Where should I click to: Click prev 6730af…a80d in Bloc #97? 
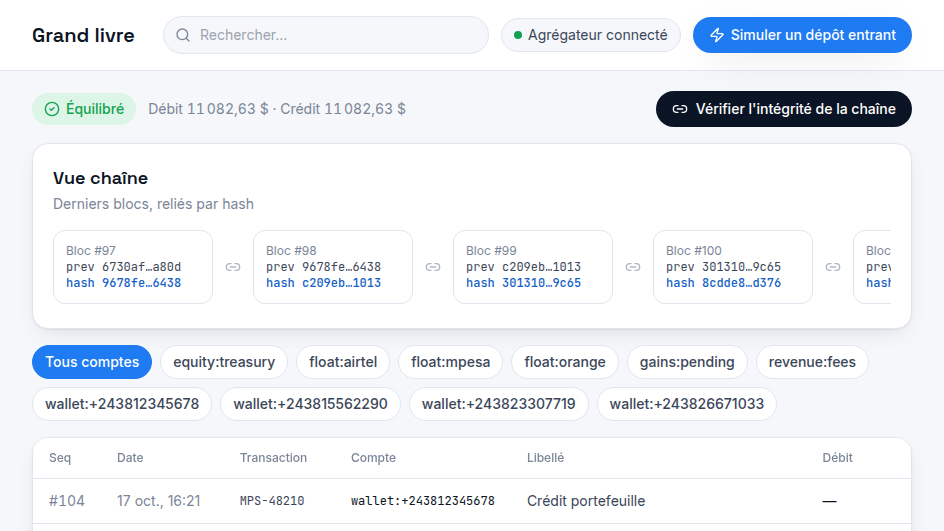[123, 267]
